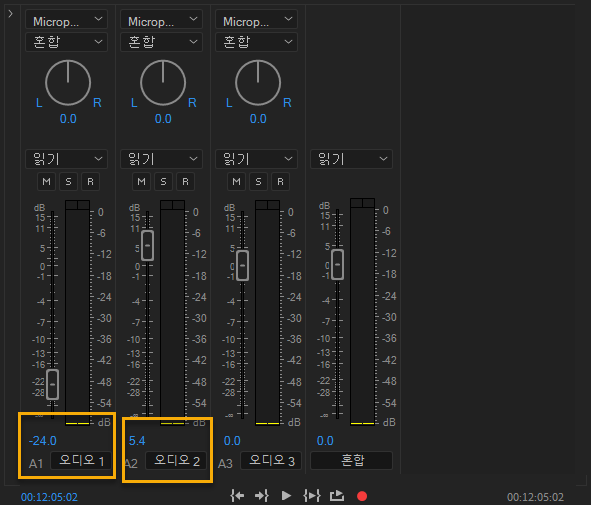Click the Go to In point icon
The image size is (591, 505).
[x=237, y=496]
